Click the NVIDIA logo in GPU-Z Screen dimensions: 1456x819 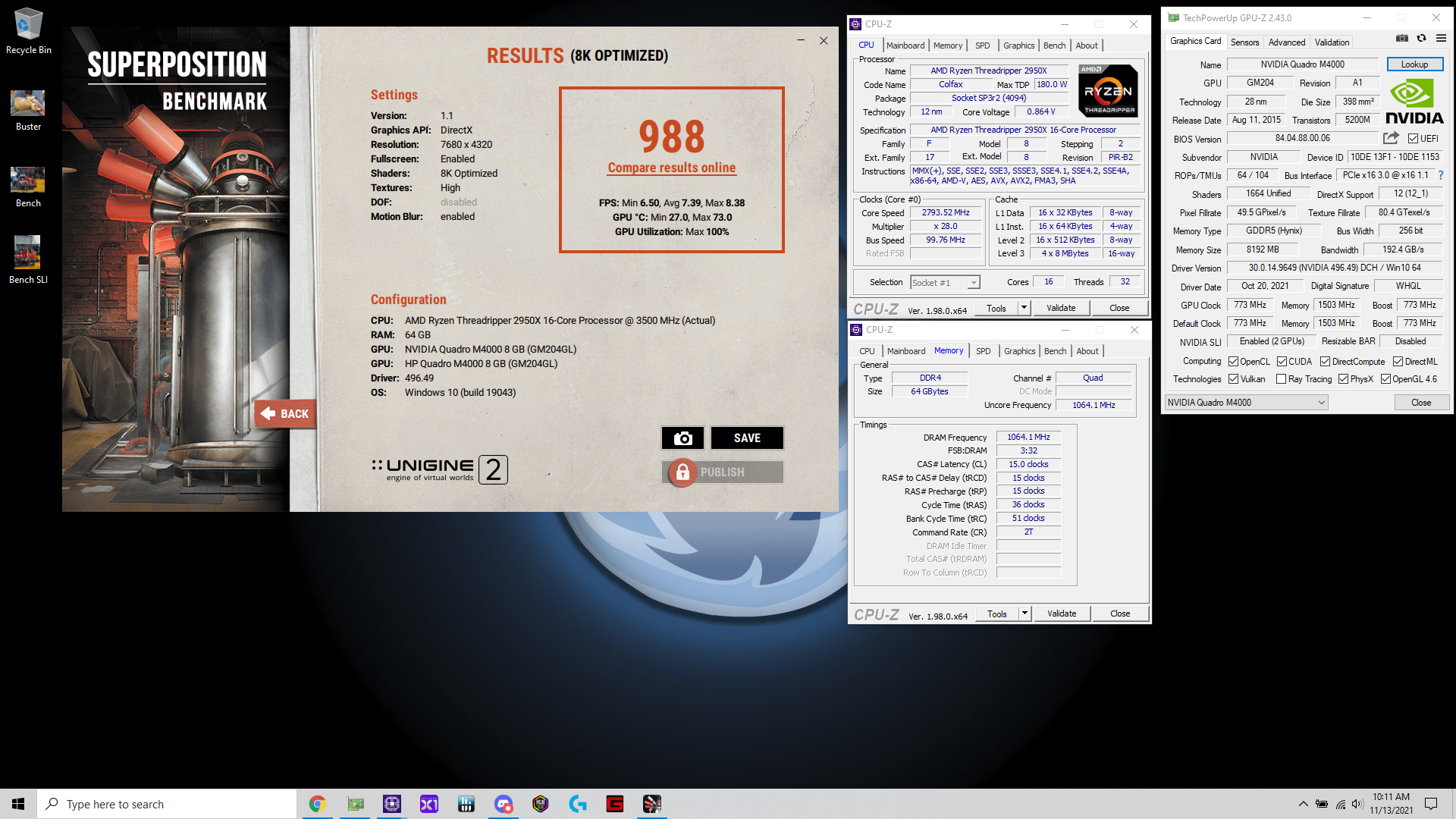1415,102
